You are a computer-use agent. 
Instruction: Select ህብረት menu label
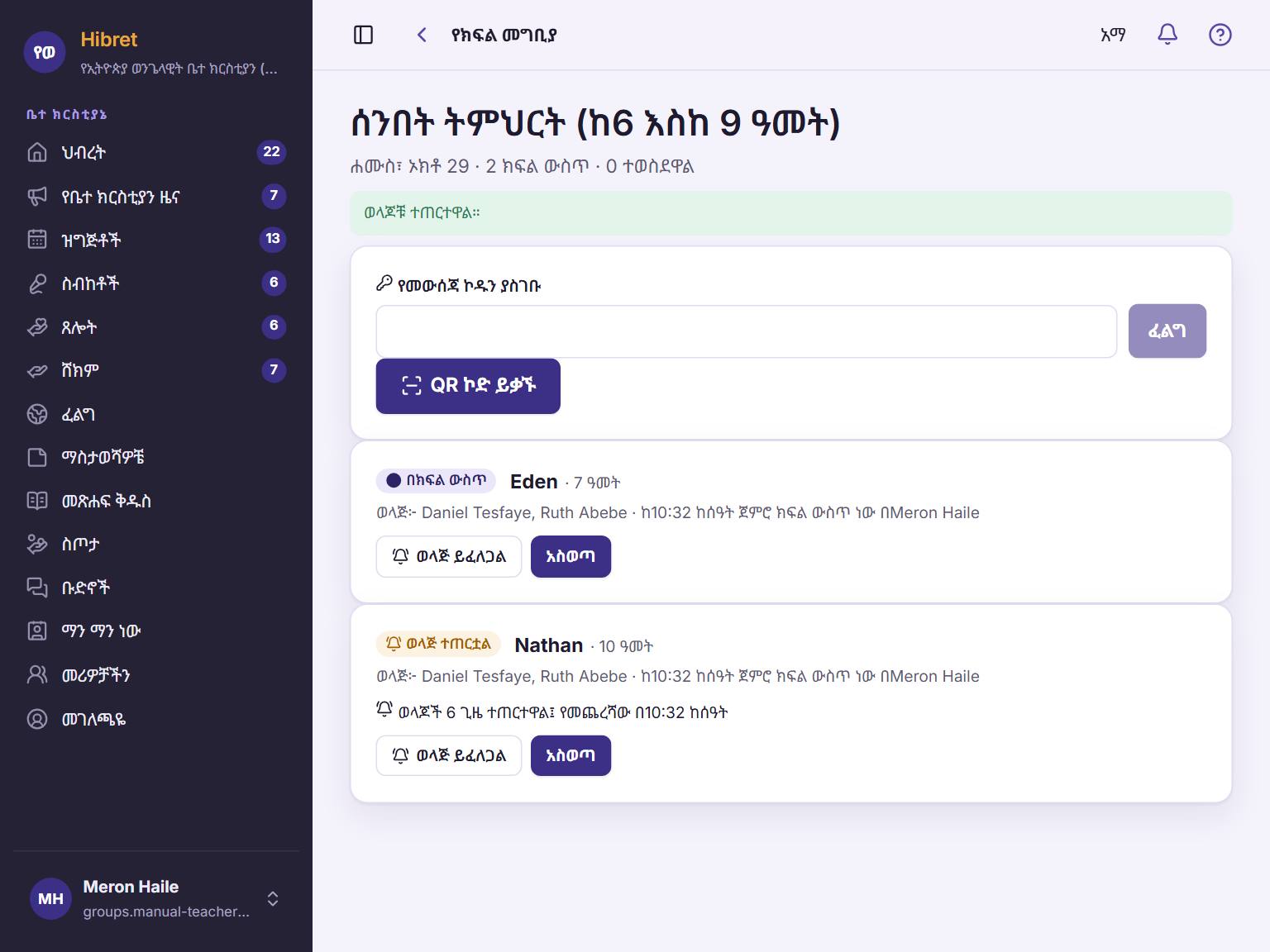[84, 153]
